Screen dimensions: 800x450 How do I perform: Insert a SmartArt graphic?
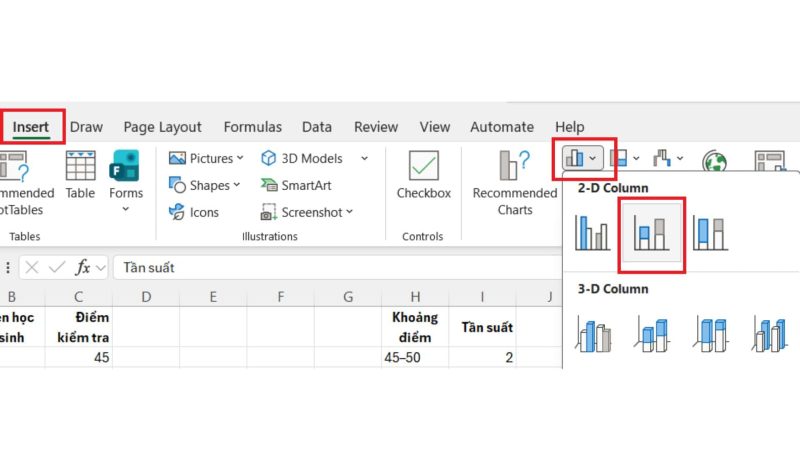(x=296, y=185)
